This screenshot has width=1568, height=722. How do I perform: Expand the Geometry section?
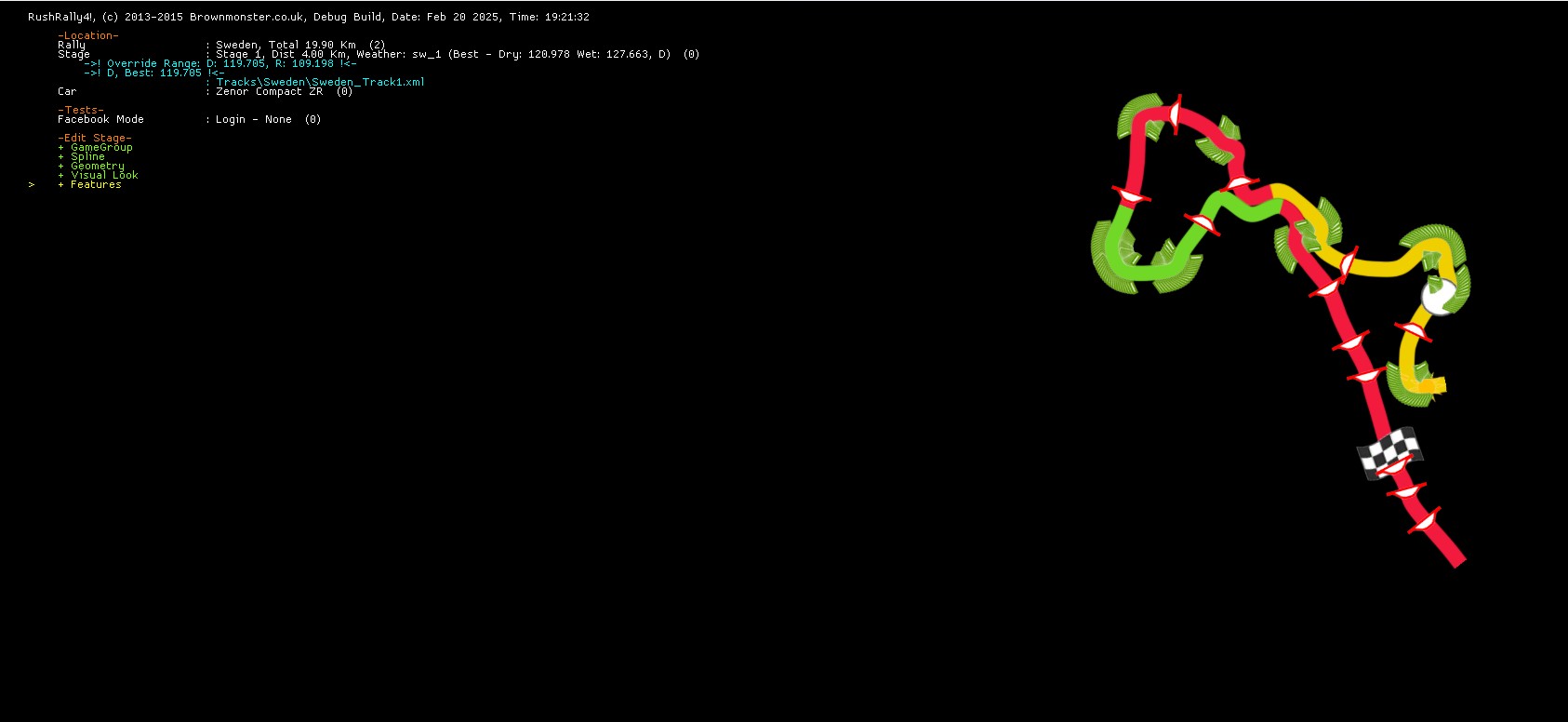(97, 166)
